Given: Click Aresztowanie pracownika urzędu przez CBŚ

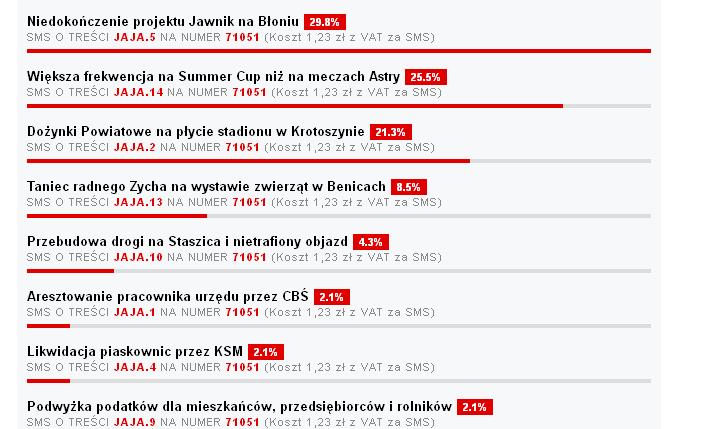Looking at the screenshot, I should coord(168,297).
